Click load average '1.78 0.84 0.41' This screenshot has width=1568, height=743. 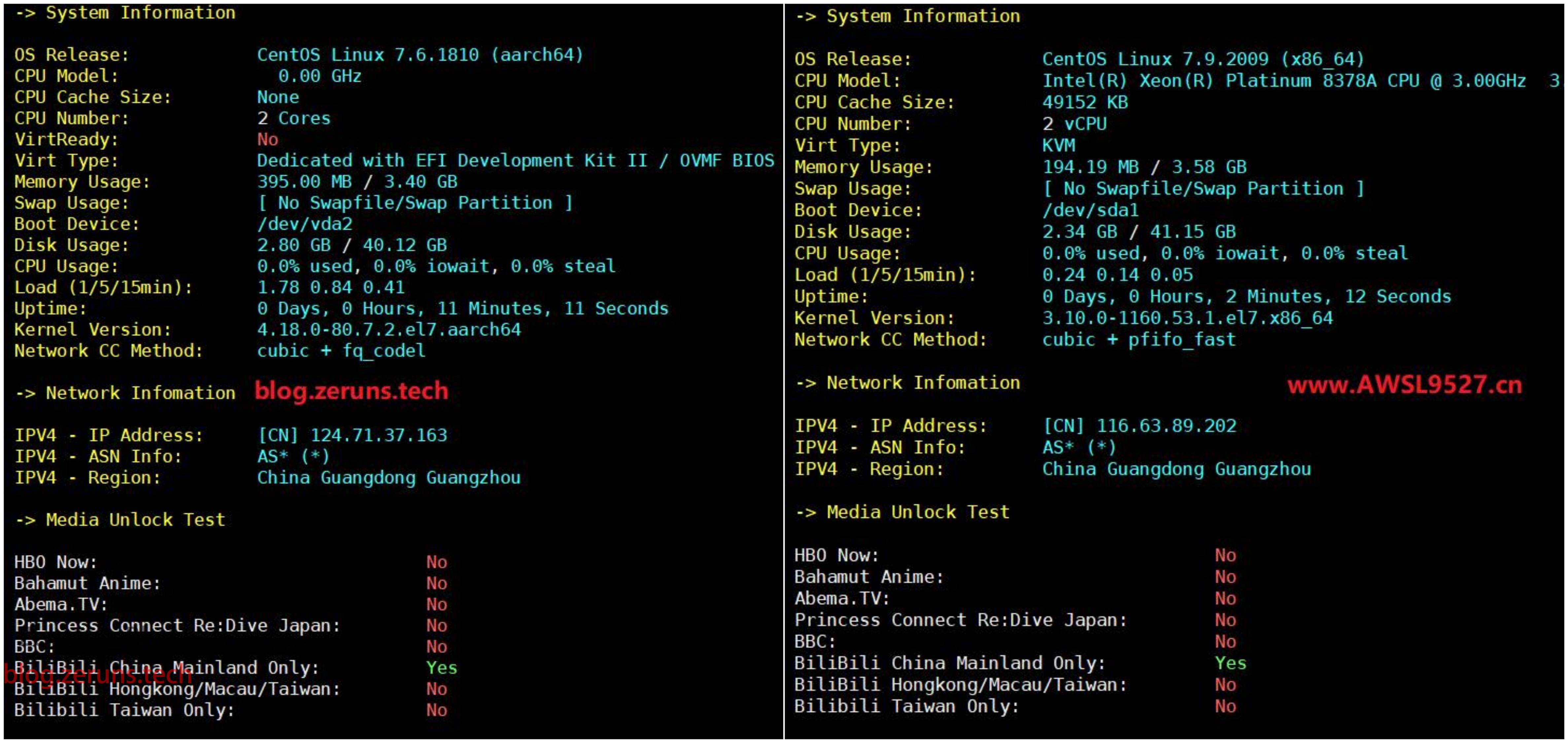pos(330,287)
